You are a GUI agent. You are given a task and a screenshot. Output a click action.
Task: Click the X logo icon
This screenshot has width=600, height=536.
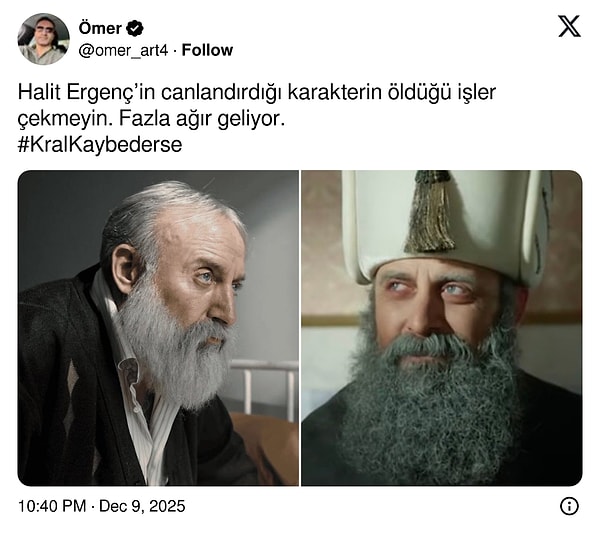click(x=569, y=26)
